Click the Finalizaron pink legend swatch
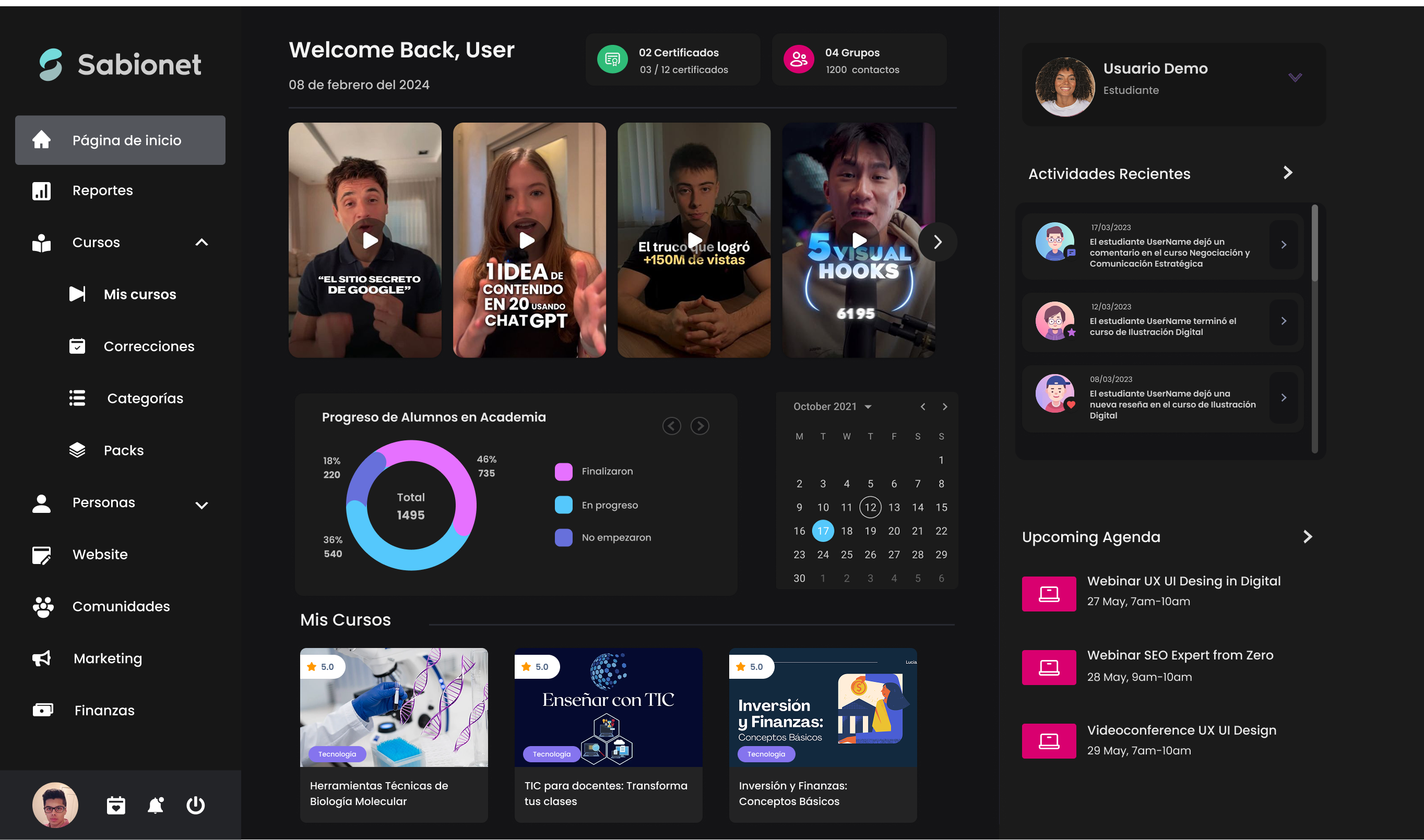This screenshot has height=840, width=1424. point(563,472)
